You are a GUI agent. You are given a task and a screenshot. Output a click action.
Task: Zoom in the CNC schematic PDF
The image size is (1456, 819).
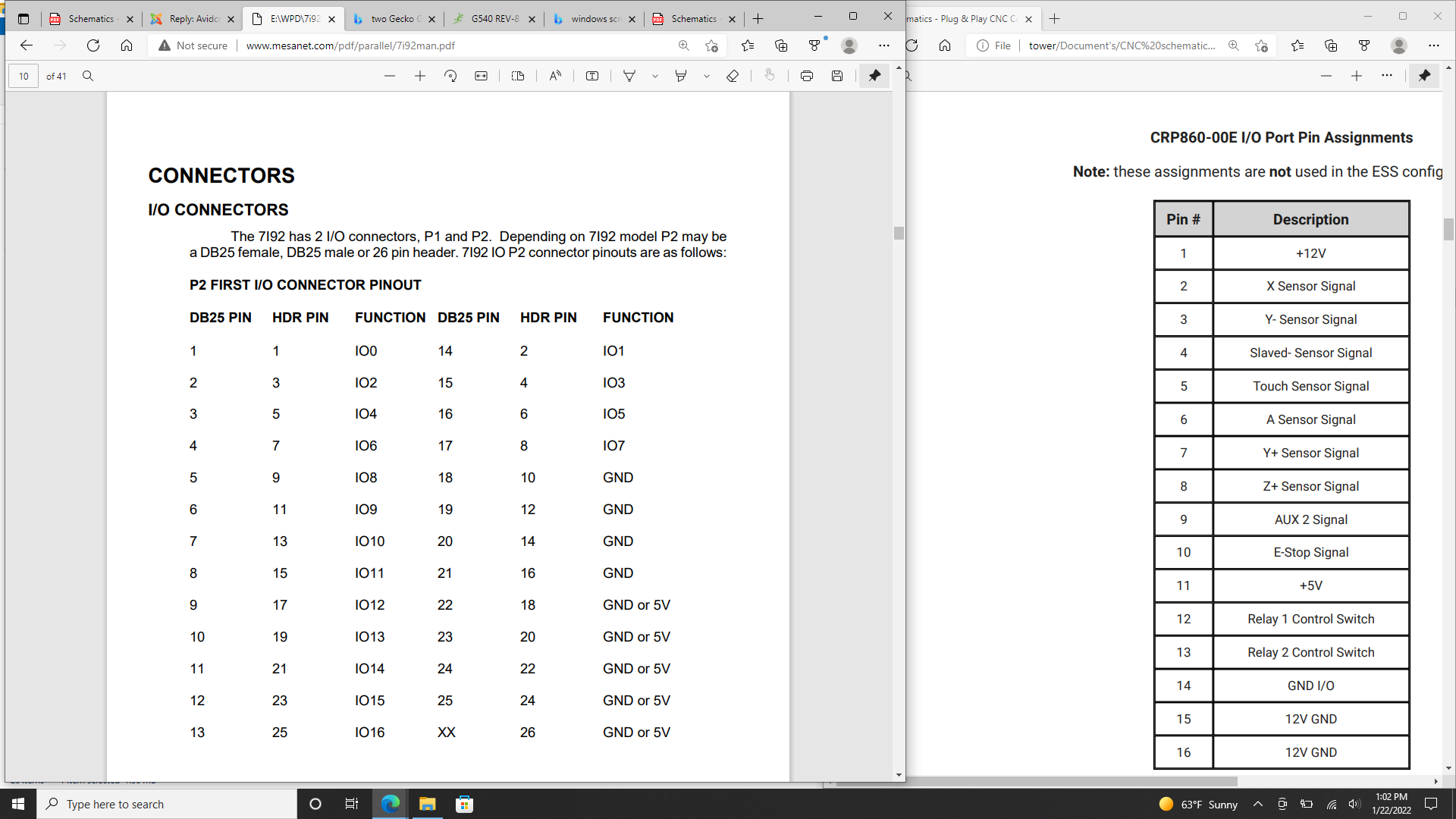point(1357,76)
